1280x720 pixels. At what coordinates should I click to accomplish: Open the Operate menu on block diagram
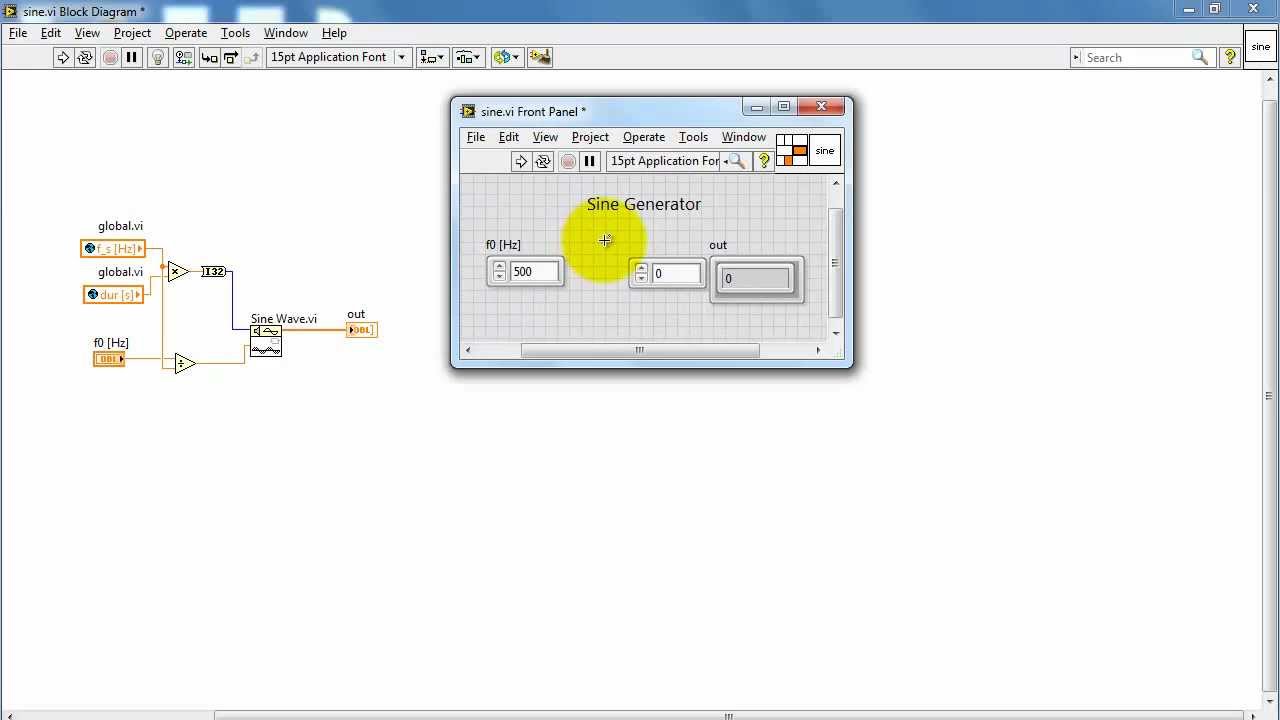[185, 33]
